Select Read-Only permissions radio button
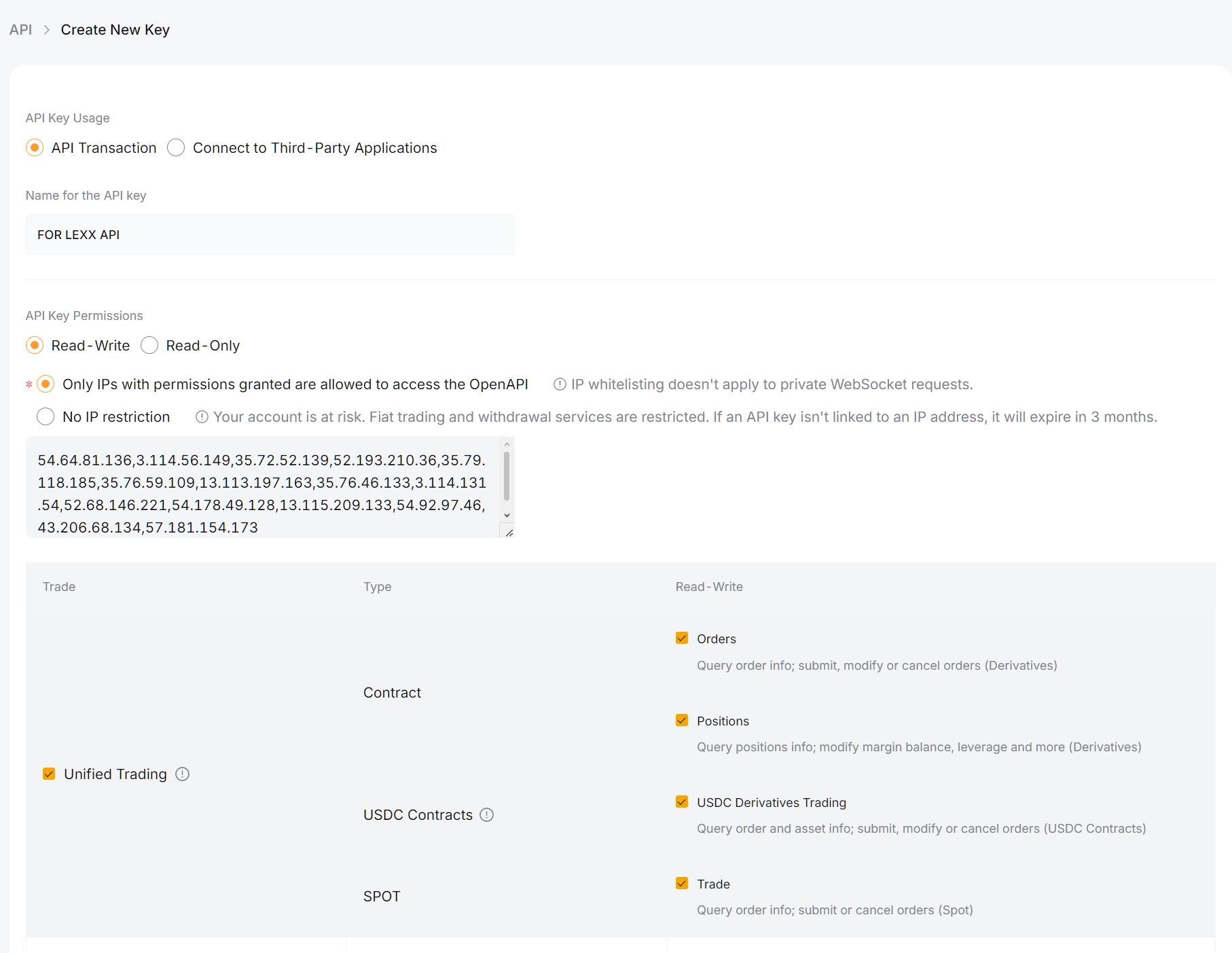 (x=149, y=346)
